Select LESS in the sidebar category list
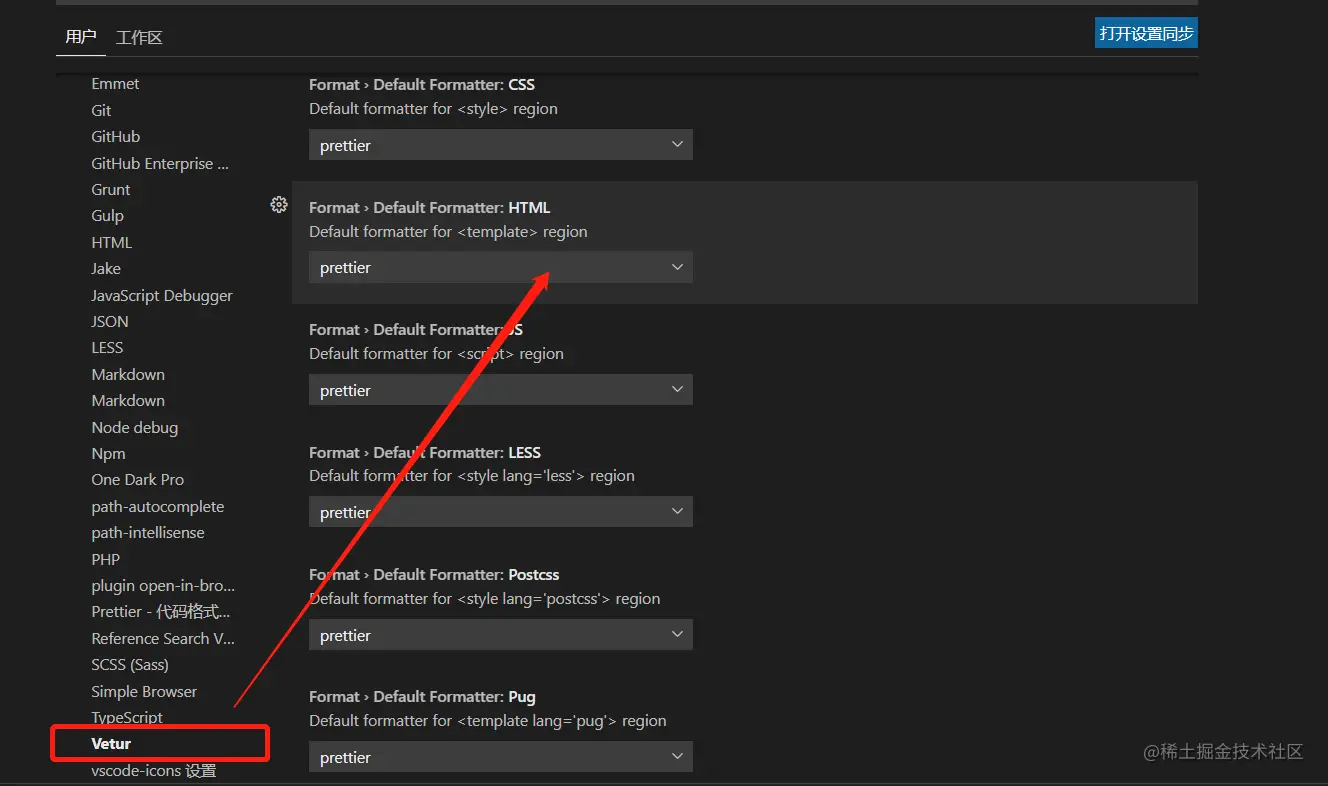 [x=107, y=347]
